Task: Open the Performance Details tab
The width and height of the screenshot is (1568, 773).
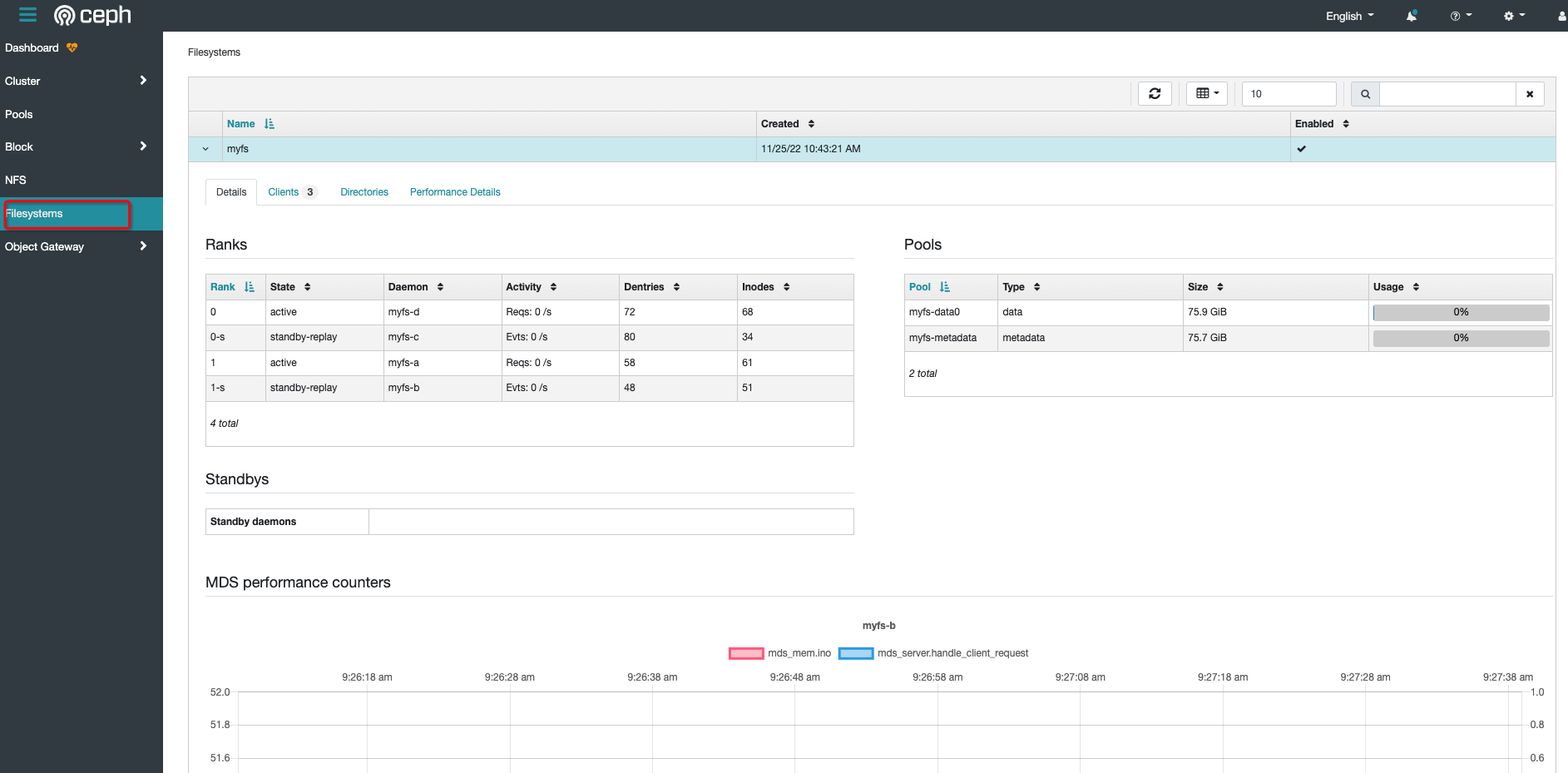Action: pos(455,192)
